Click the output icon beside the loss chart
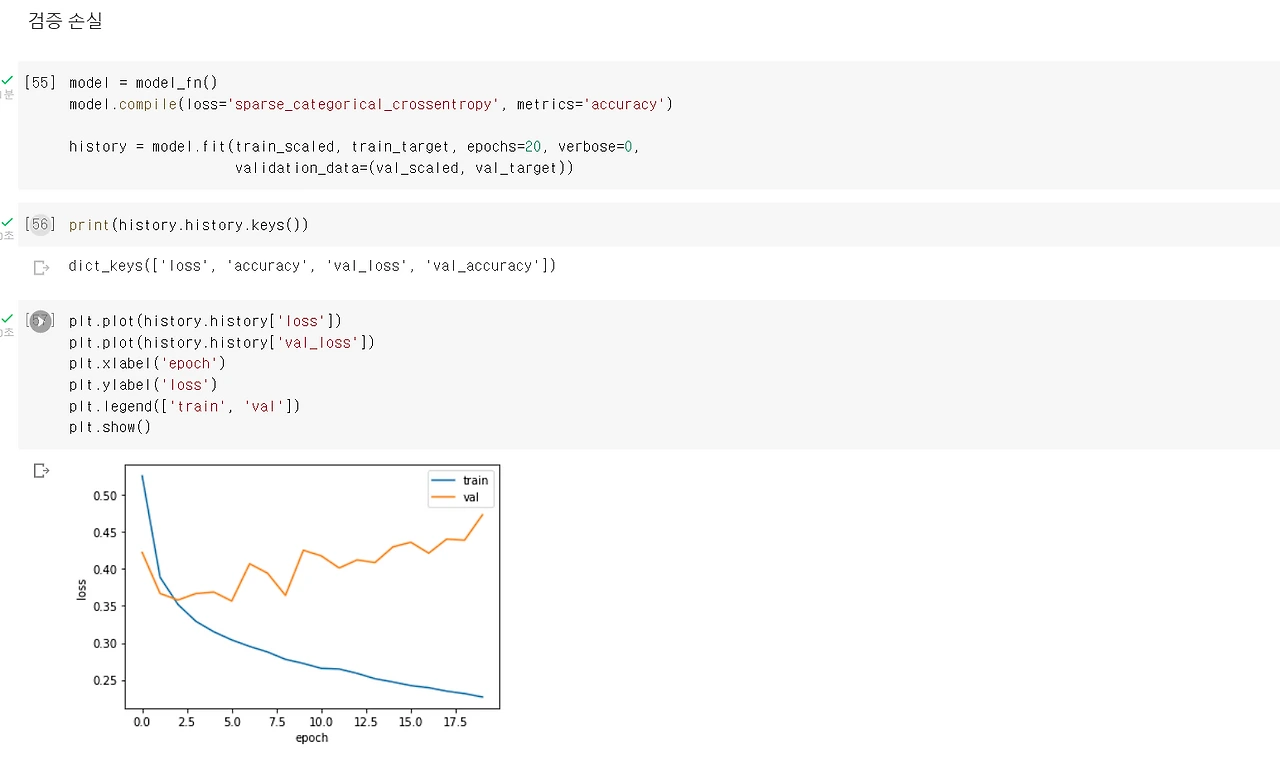The height and width of the screenshot is (769, 1280). [x=41, y=470]
